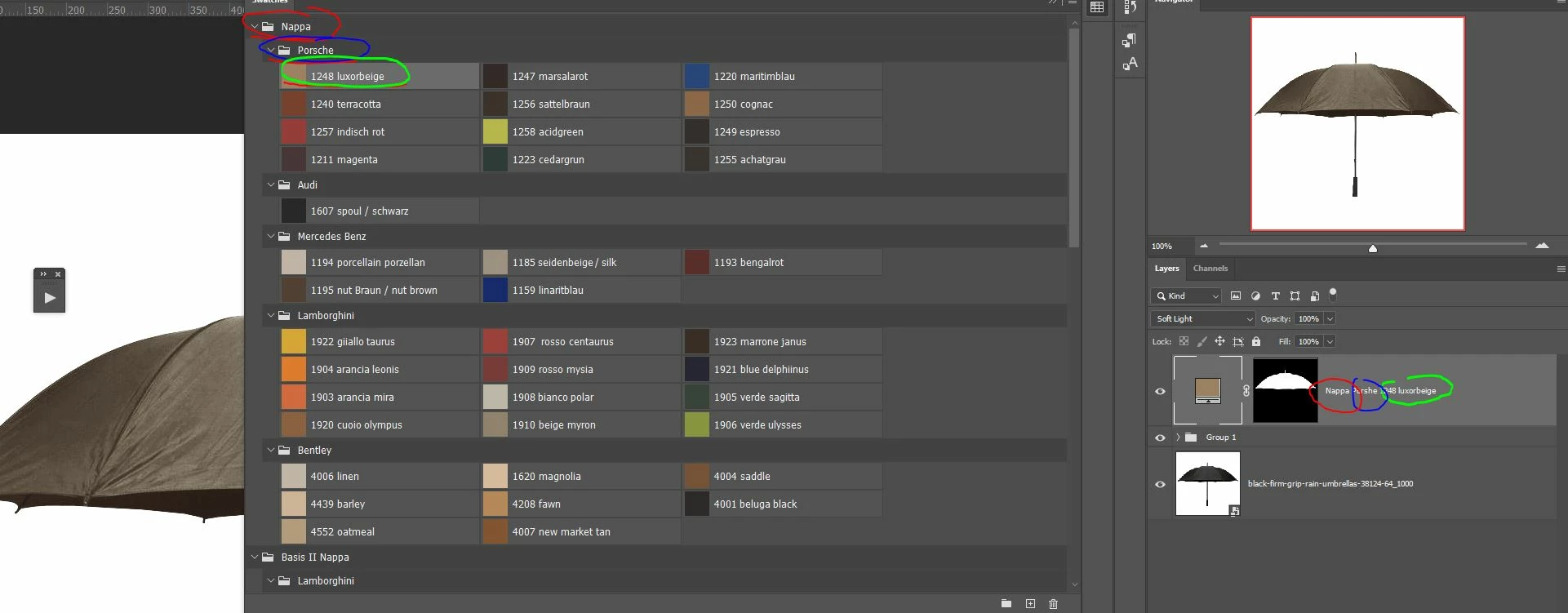Open the Kind layer filter dropdown

point(1186,295)
